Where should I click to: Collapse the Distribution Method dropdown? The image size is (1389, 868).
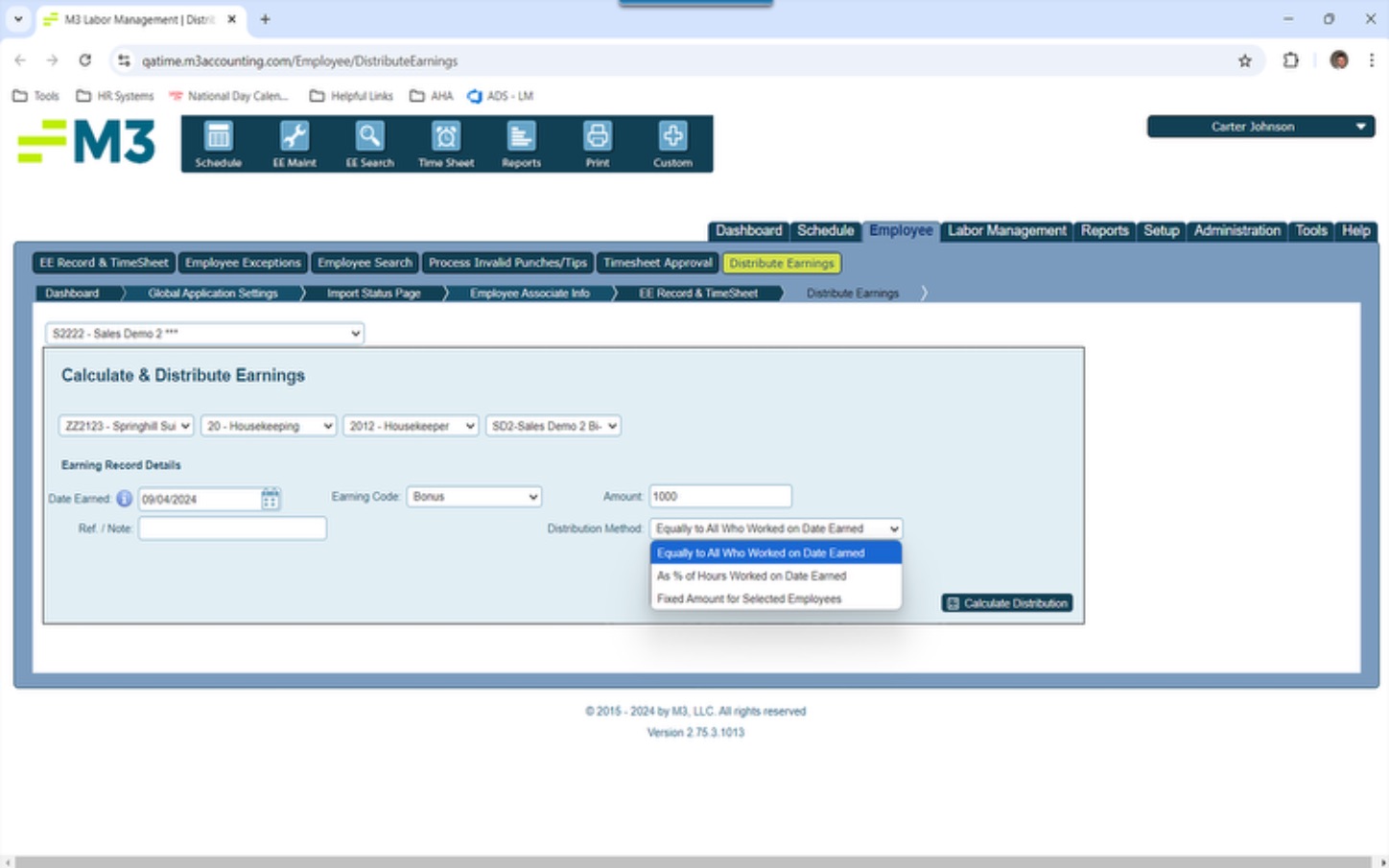pos(776,528)
